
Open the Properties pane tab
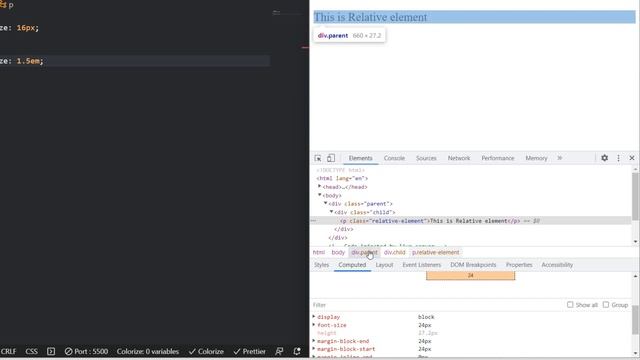(519, 265)
